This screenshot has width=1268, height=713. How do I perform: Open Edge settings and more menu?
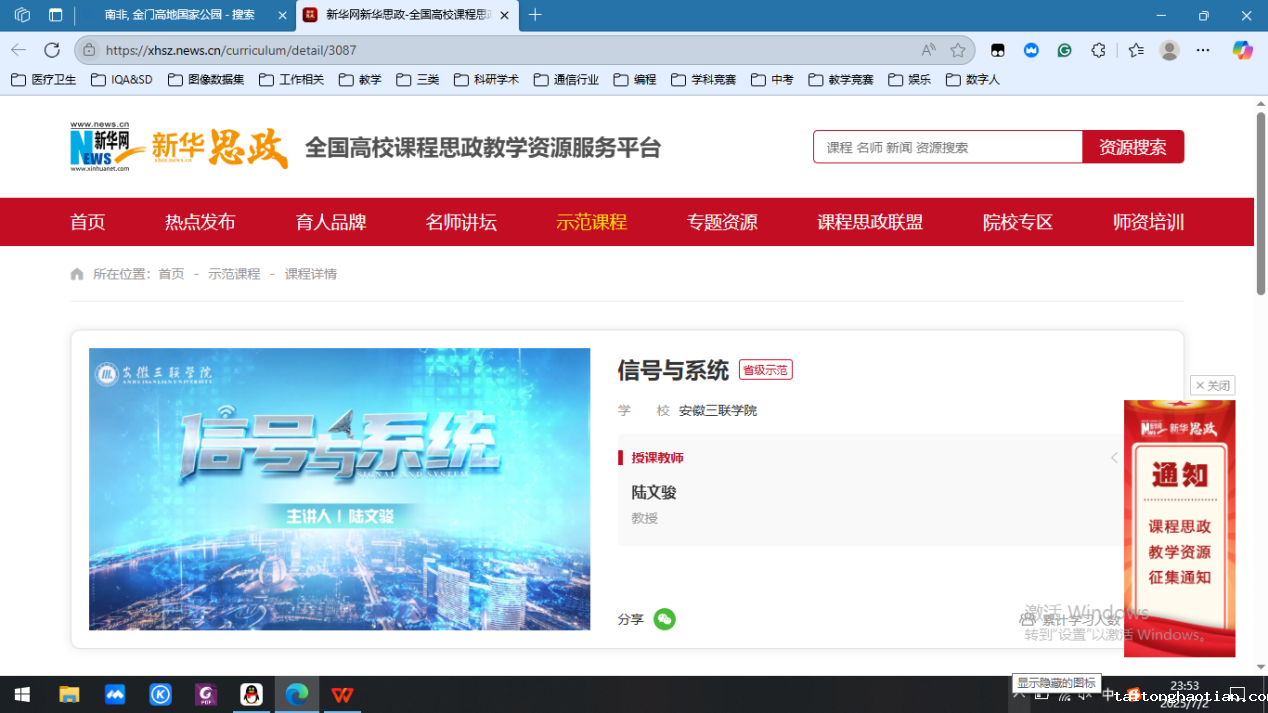(x=1203, y=50)
